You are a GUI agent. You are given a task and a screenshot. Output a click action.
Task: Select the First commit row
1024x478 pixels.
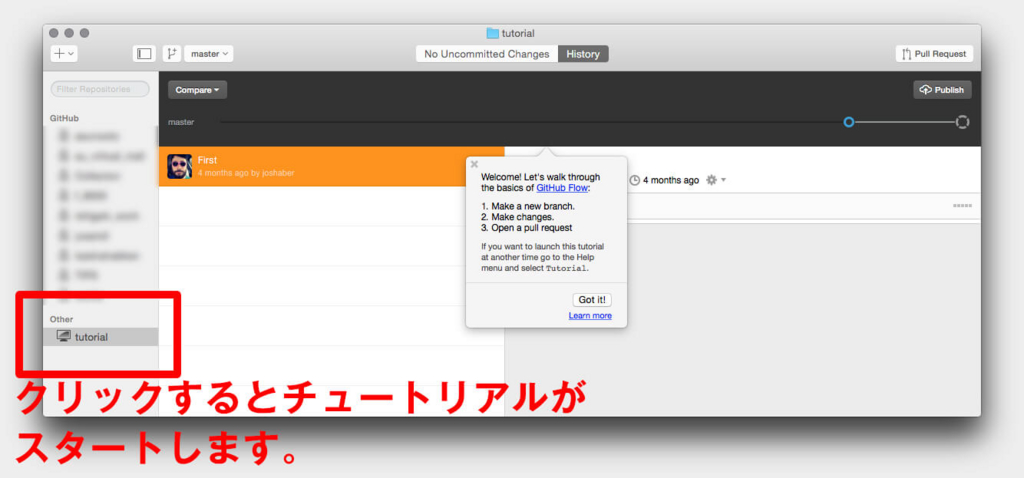click(x=332, y=167)
